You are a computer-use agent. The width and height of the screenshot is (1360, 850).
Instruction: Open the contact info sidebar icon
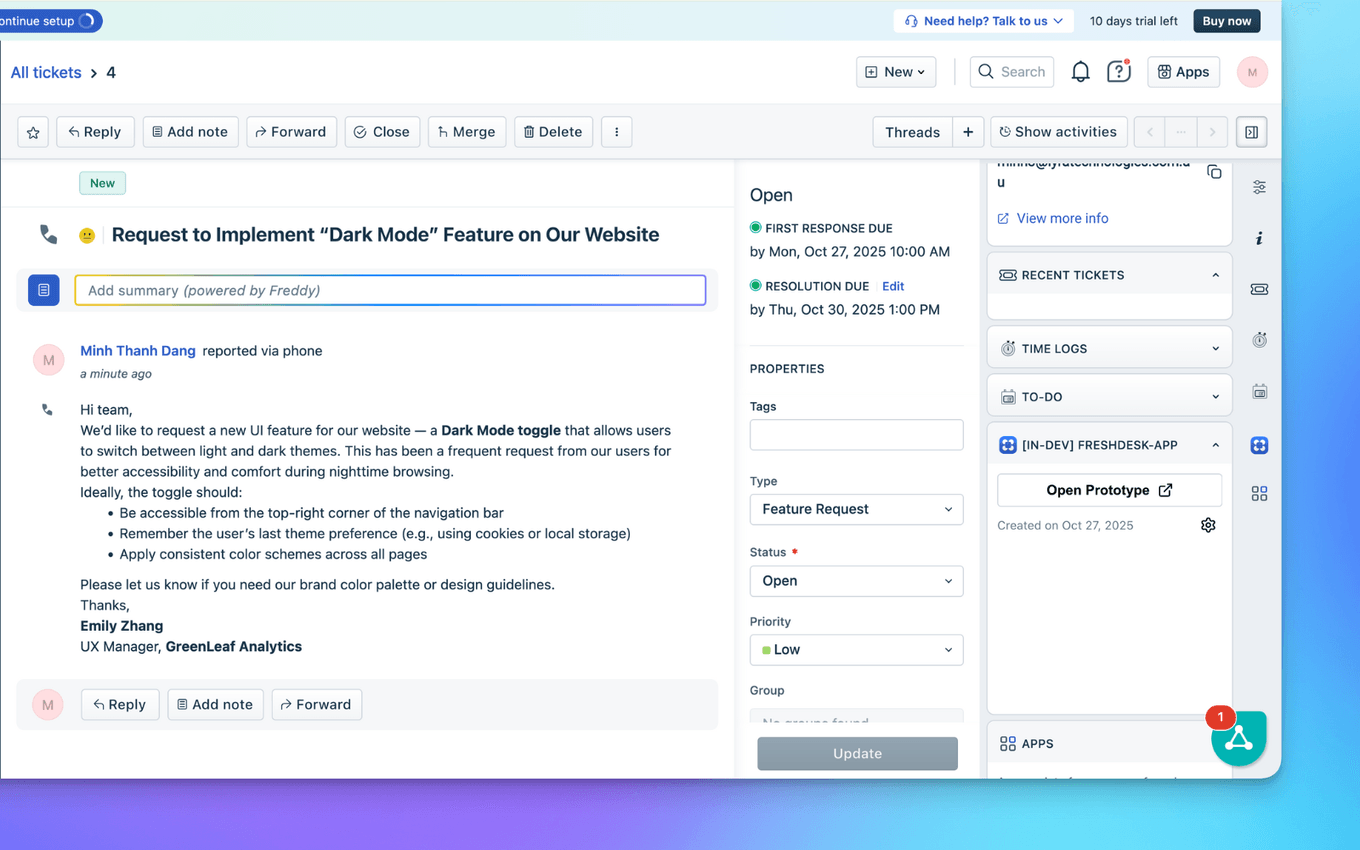[x=1259, y=238]
